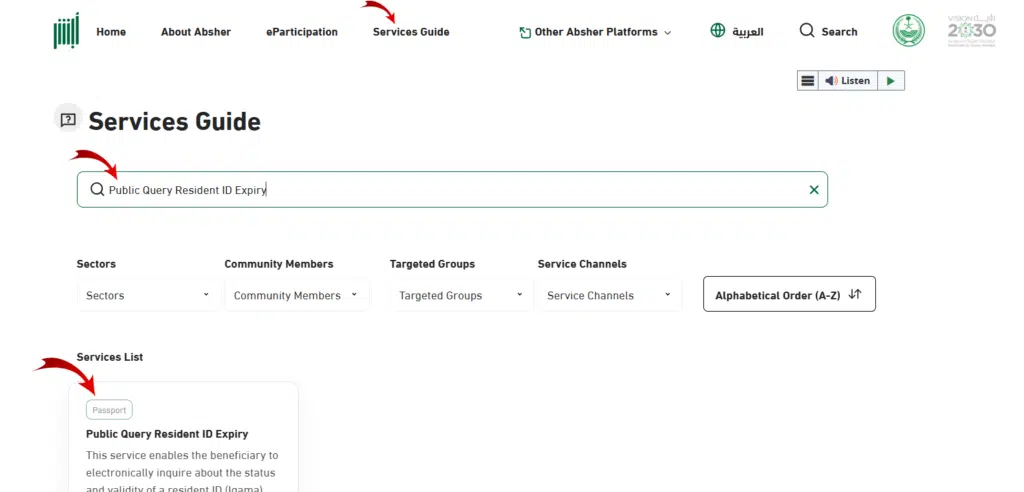1024x492 pixels.
Task: Open the Community Members dropdown
Action: pos(296,295)
